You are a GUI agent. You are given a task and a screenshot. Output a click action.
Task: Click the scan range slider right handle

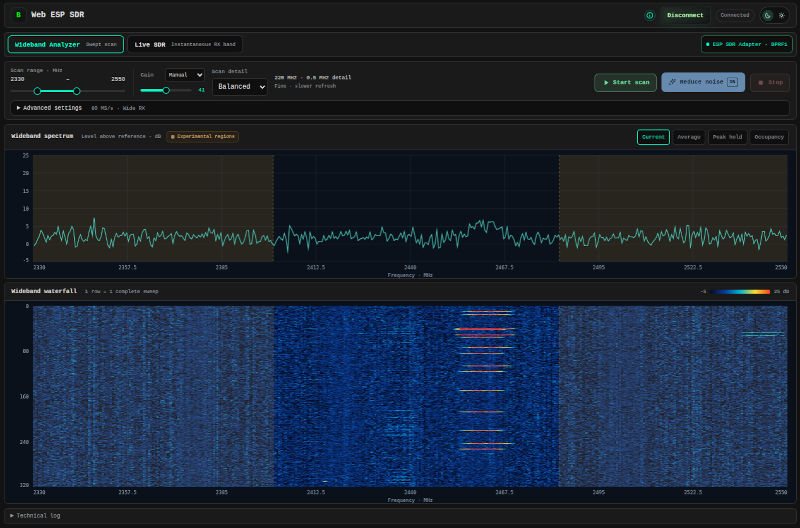77,91
